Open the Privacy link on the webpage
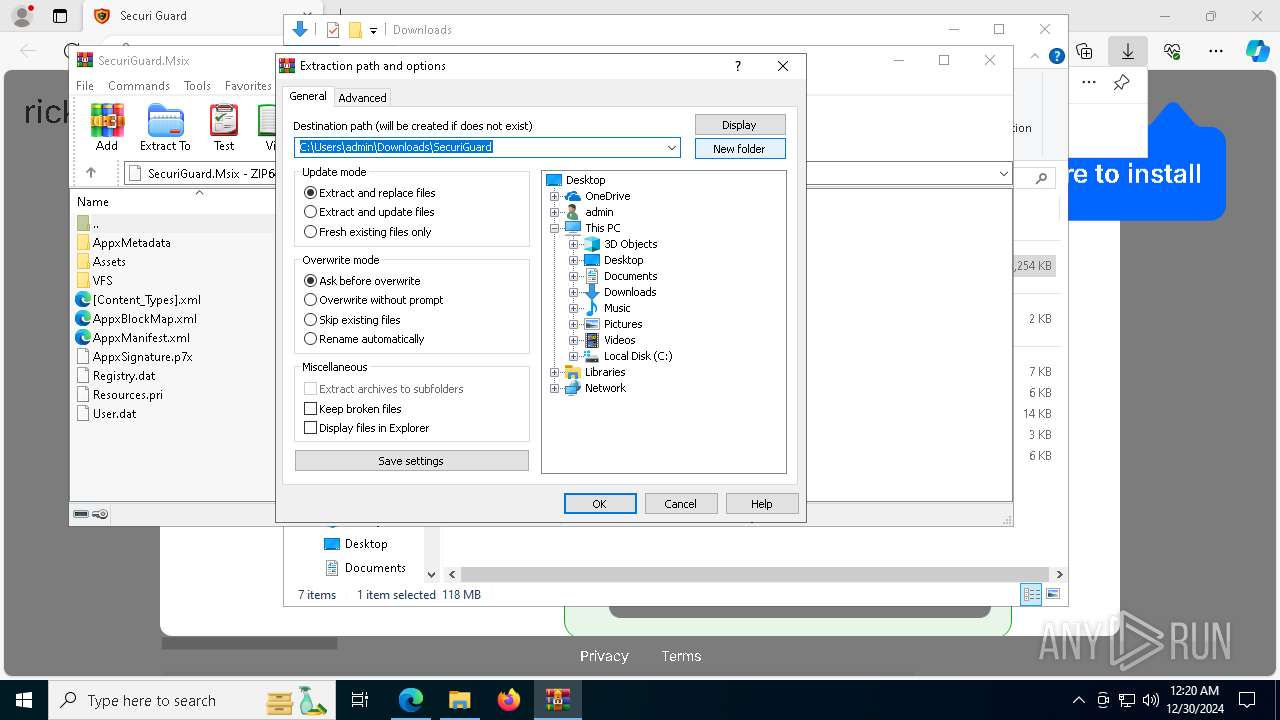The image size is (1280, 720). [604, 656]
